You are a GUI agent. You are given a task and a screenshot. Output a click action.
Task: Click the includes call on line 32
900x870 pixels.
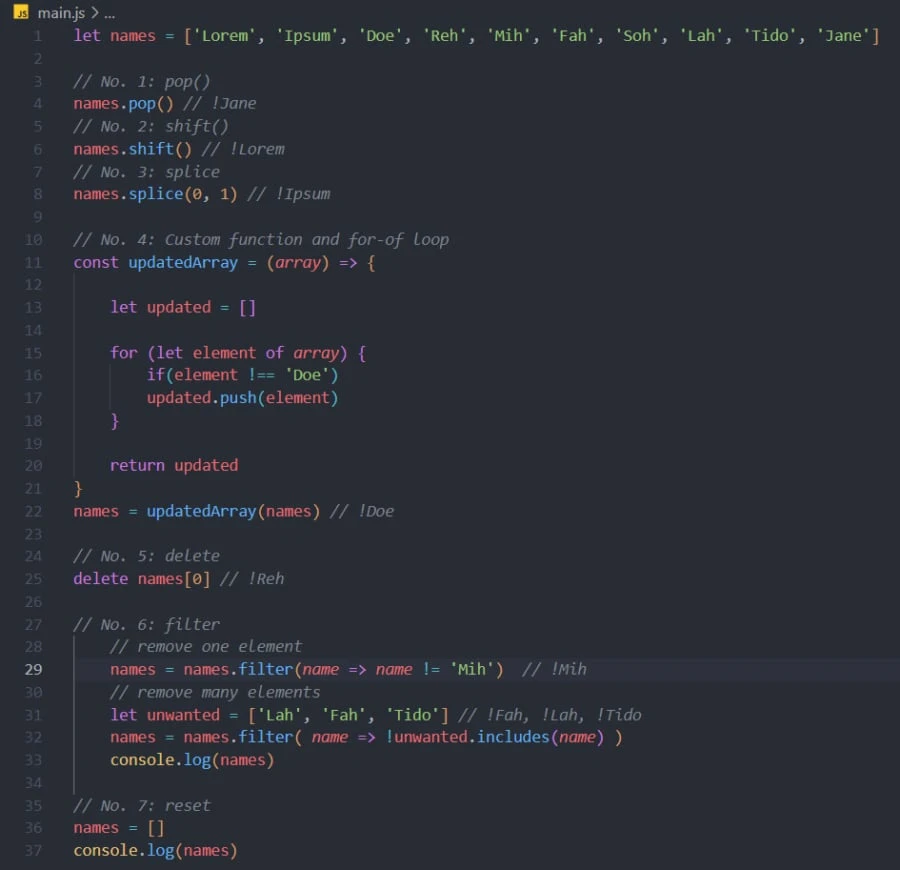click(x=514, y=736)
